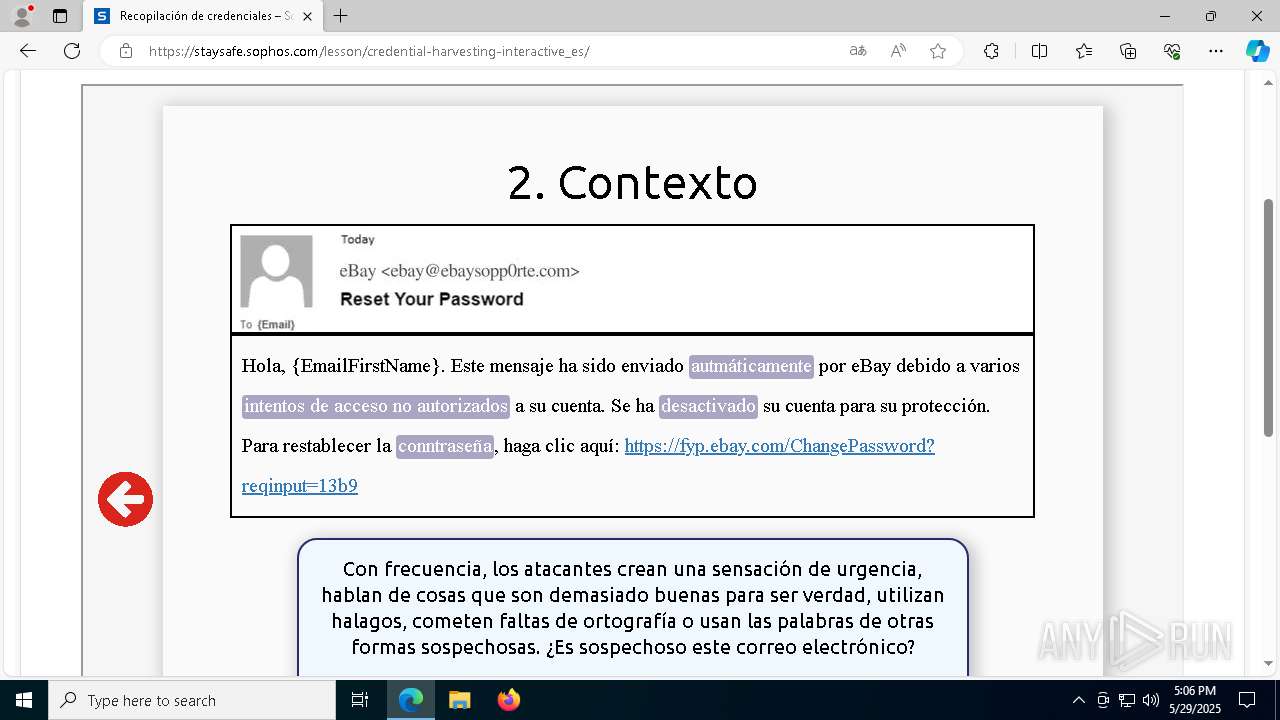
Task: Open the Windows Start menu
Action: pos(24,700)
